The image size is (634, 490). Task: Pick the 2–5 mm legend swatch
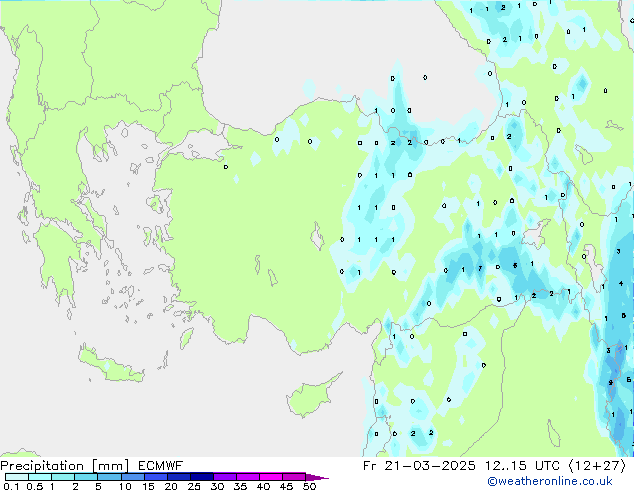(86, 477)
